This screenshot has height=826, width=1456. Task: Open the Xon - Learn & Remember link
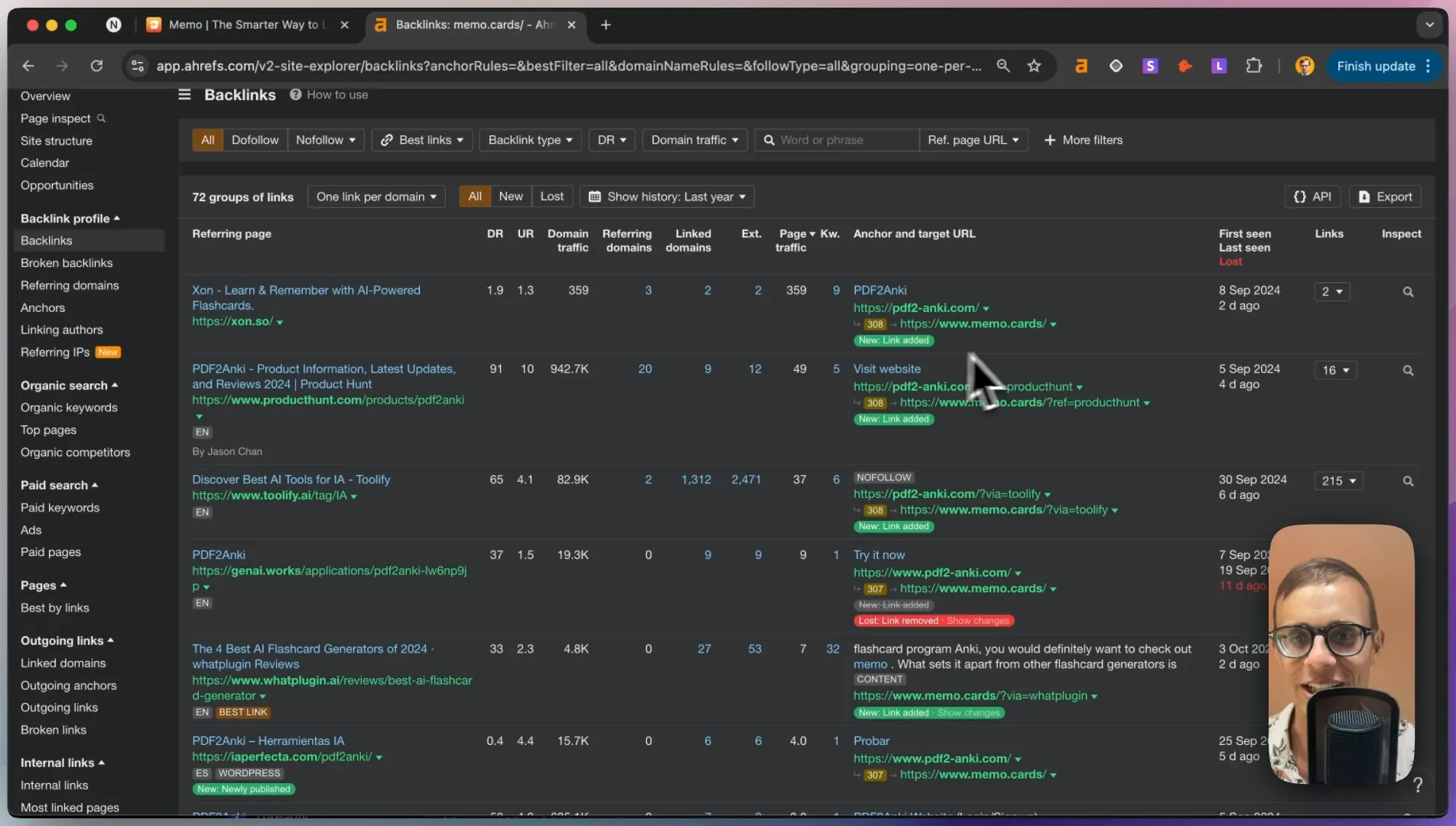pyautogui.click(x=306, y=298)
